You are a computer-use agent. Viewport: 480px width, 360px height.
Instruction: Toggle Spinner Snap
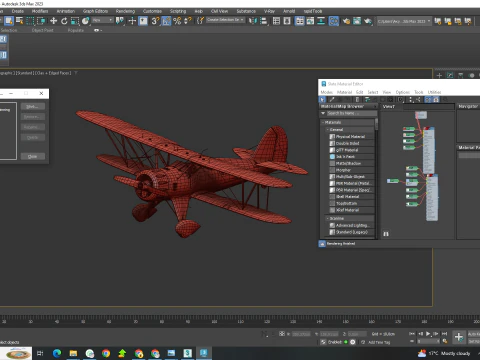click(x=188, y=21)
